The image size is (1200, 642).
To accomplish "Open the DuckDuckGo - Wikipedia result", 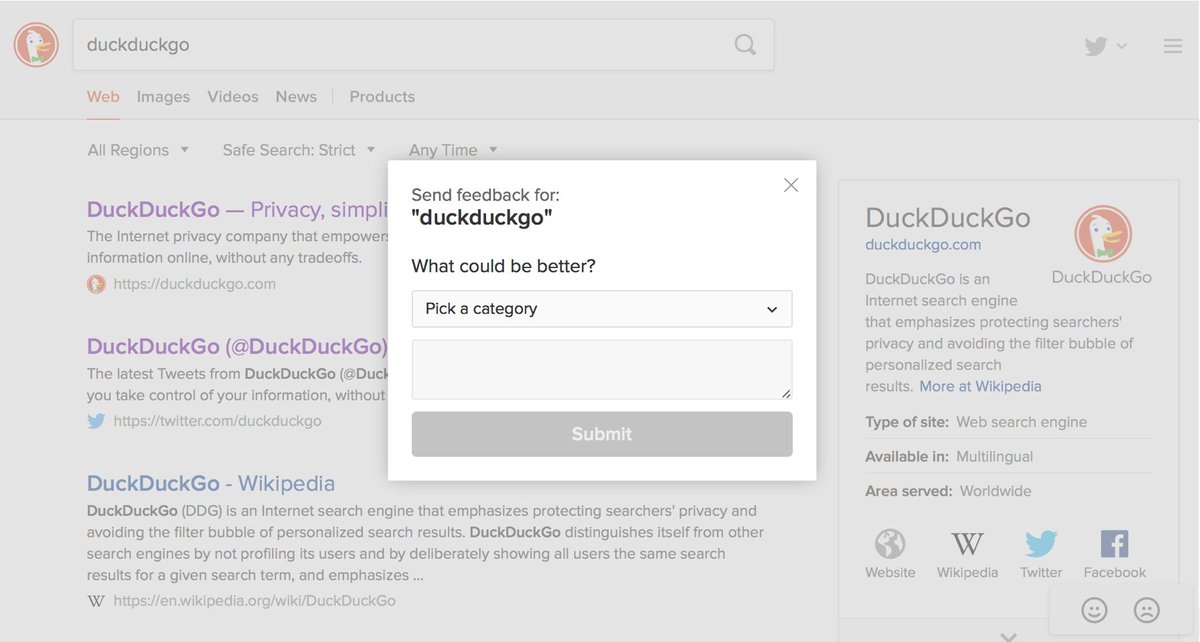I will pyautogui.click(x=211, y=483).
